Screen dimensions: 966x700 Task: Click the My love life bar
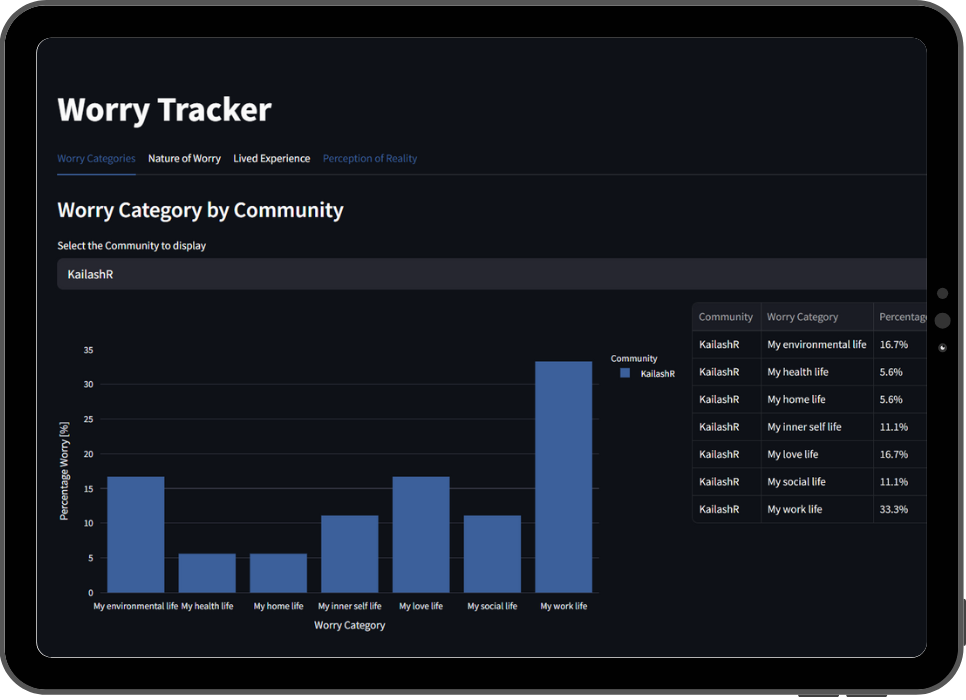[x=420, y=534]
